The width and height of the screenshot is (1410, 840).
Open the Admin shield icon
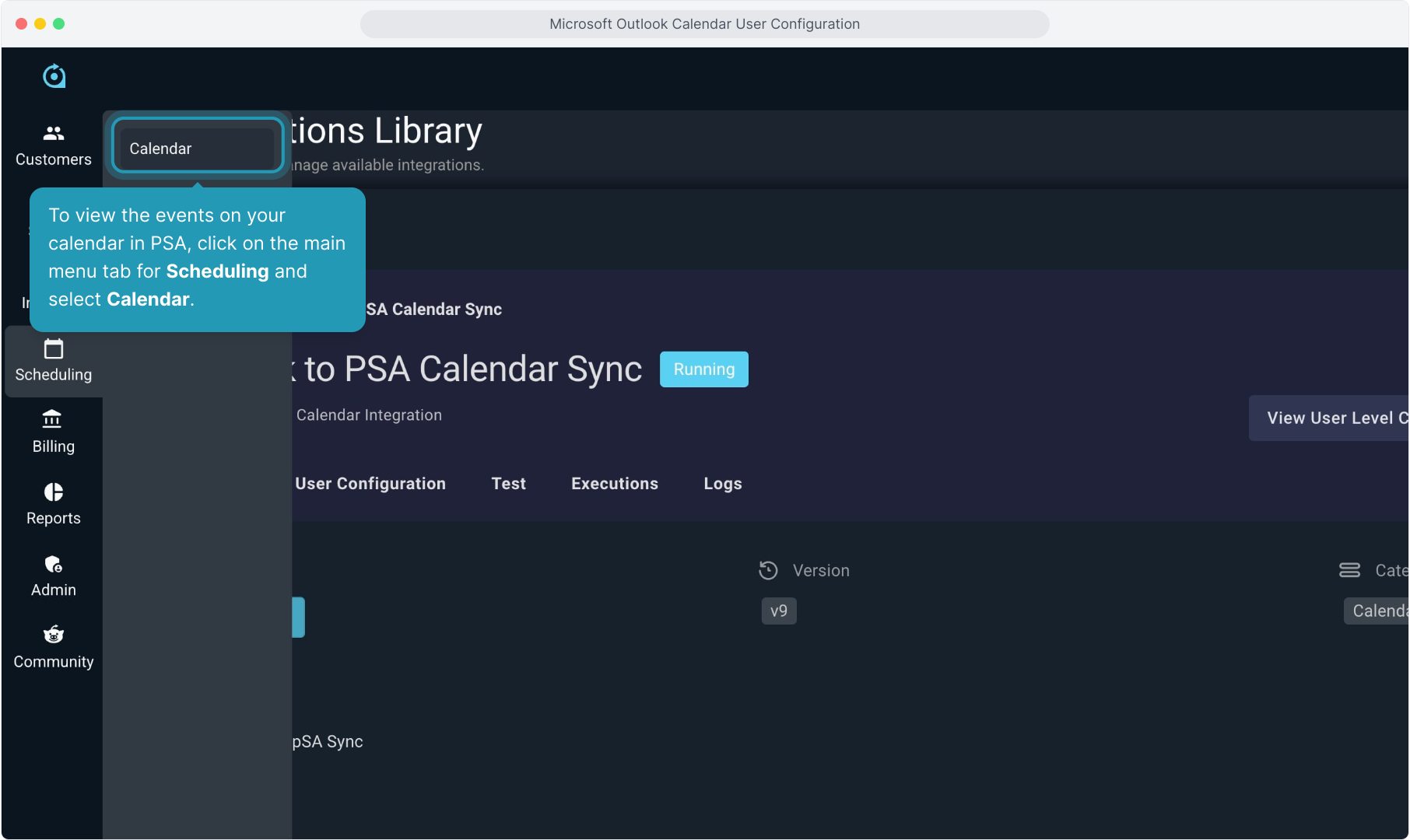(54, 564)
